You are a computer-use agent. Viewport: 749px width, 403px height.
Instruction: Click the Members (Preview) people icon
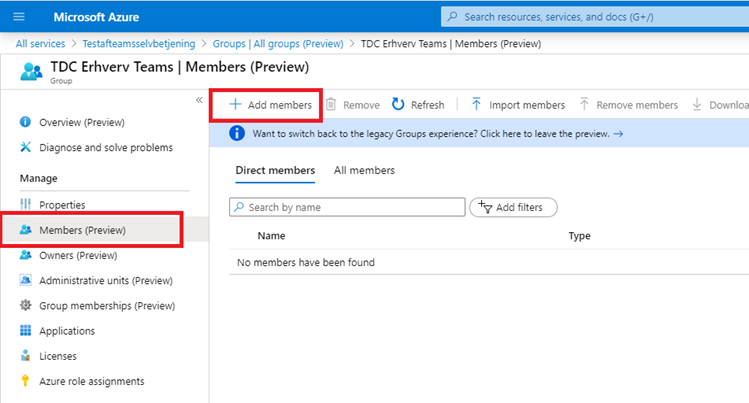tap(25, 230)
